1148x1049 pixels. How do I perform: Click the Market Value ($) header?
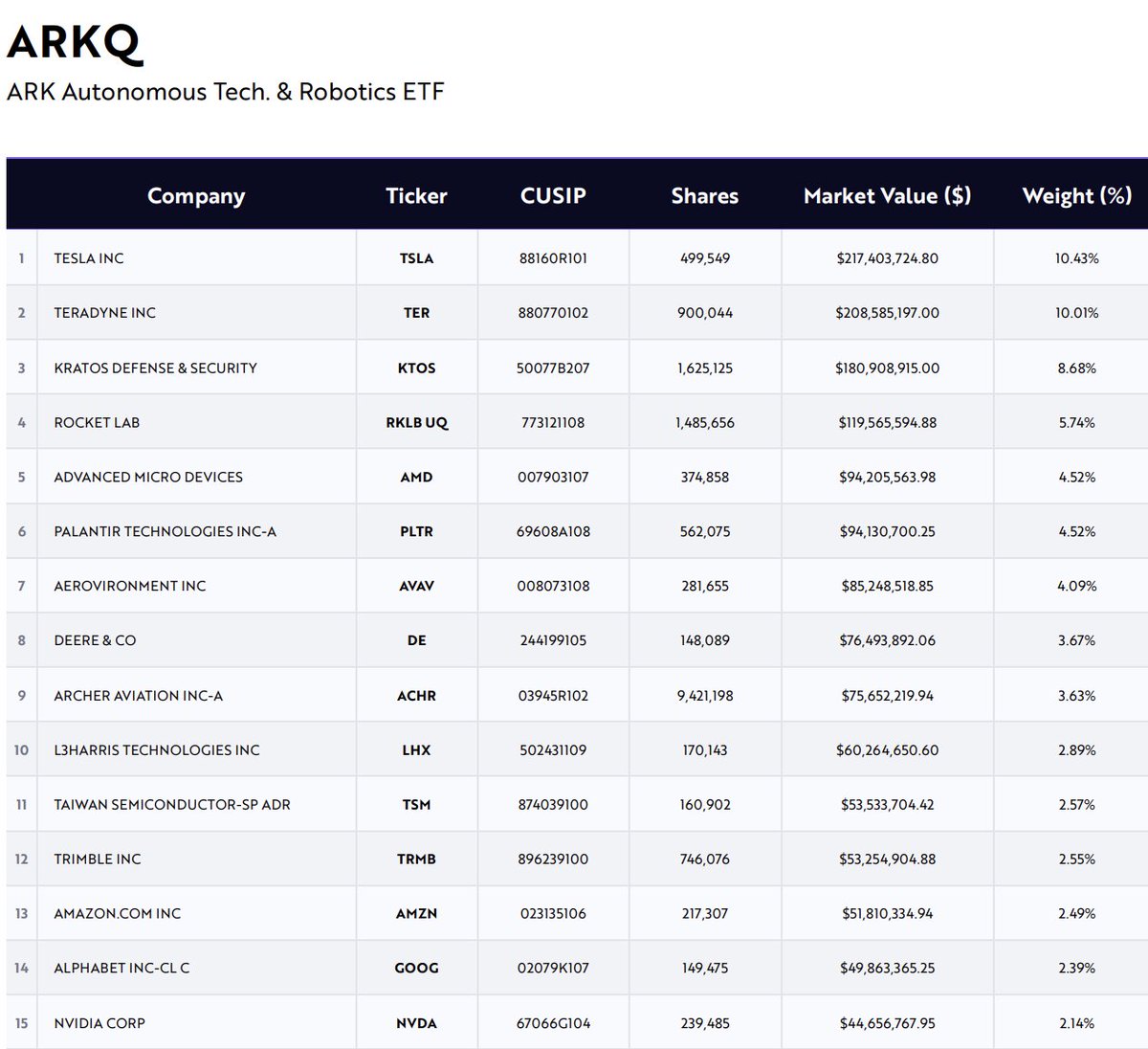(887, 196)
